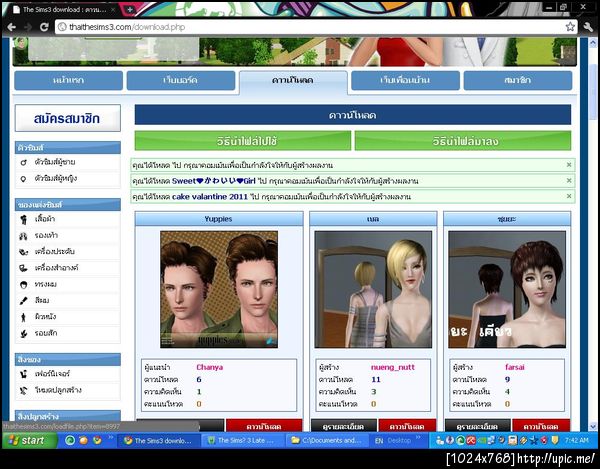600x469 pixels.
Task: Click the male sim text link in sidebar
Action: tap(55, 162)
